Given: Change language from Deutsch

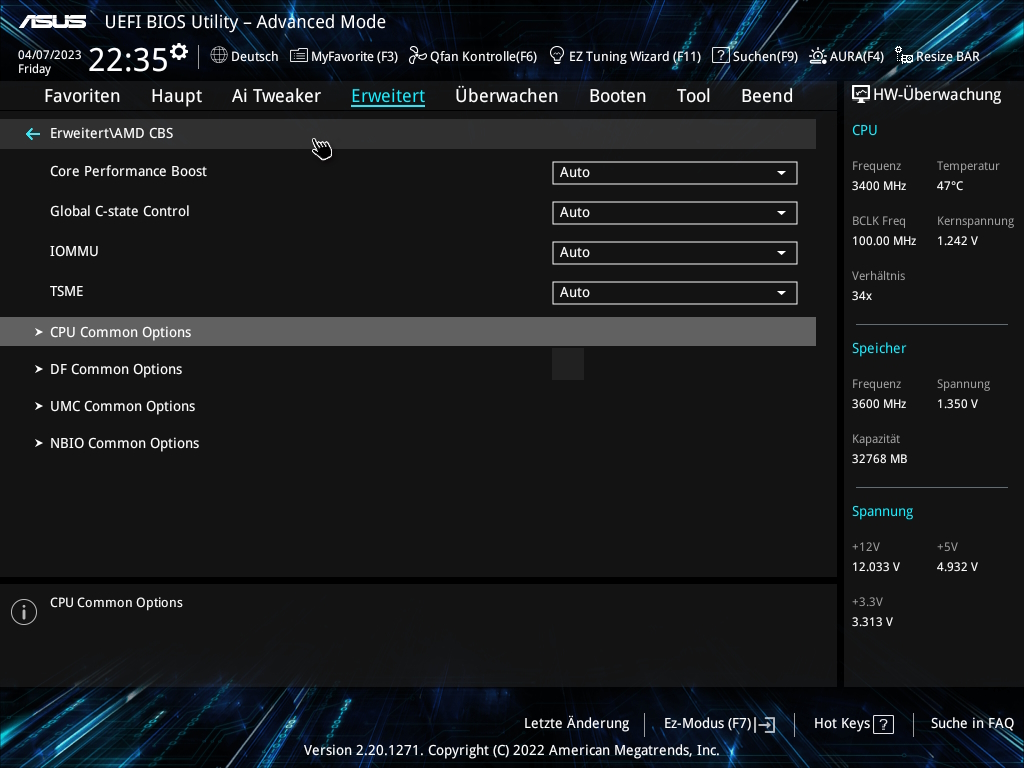Looking at the screenshot, I should pyautogui.click(x=244, y=56).
